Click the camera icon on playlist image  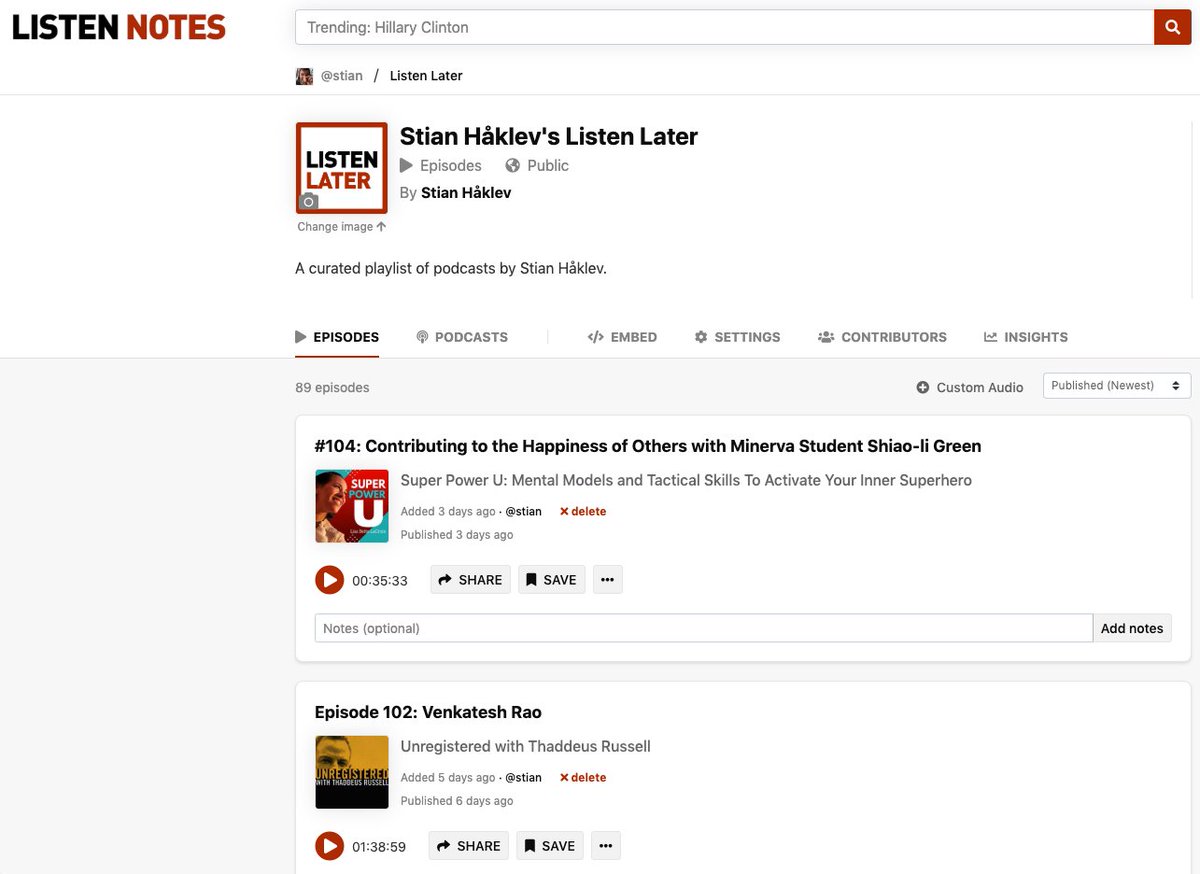[x=309, y=202]
